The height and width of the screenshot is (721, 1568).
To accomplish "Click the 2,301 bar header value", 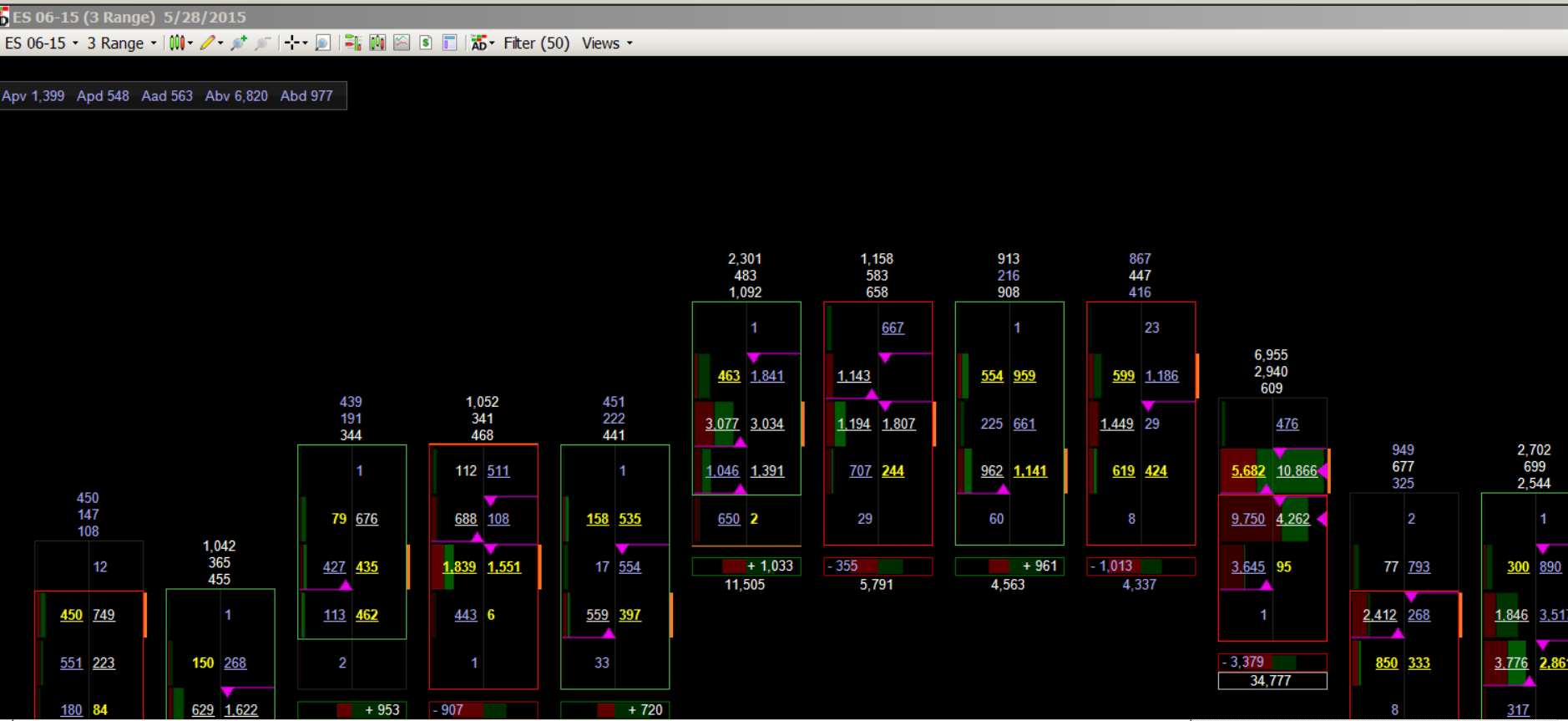I will click(x=745, y=259).
